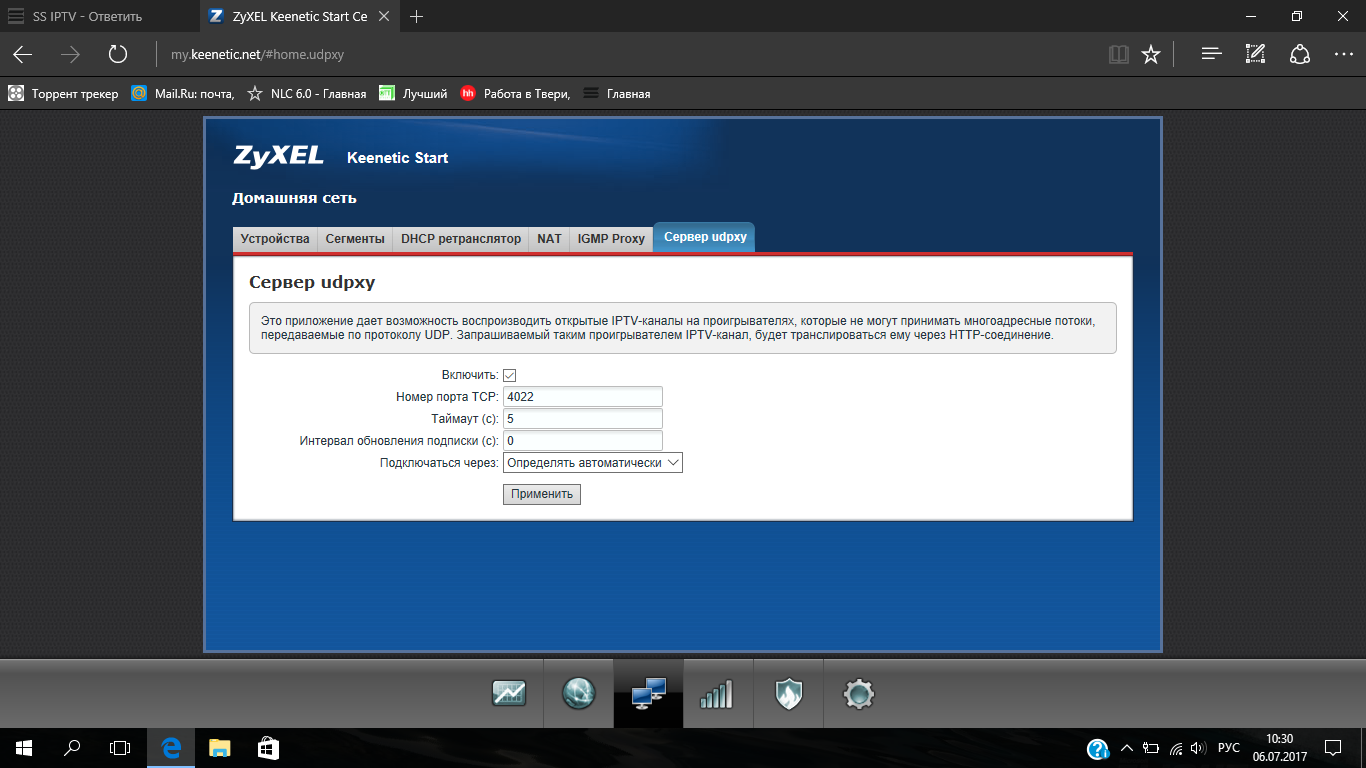Open reading view book icon

[1118, 54]
